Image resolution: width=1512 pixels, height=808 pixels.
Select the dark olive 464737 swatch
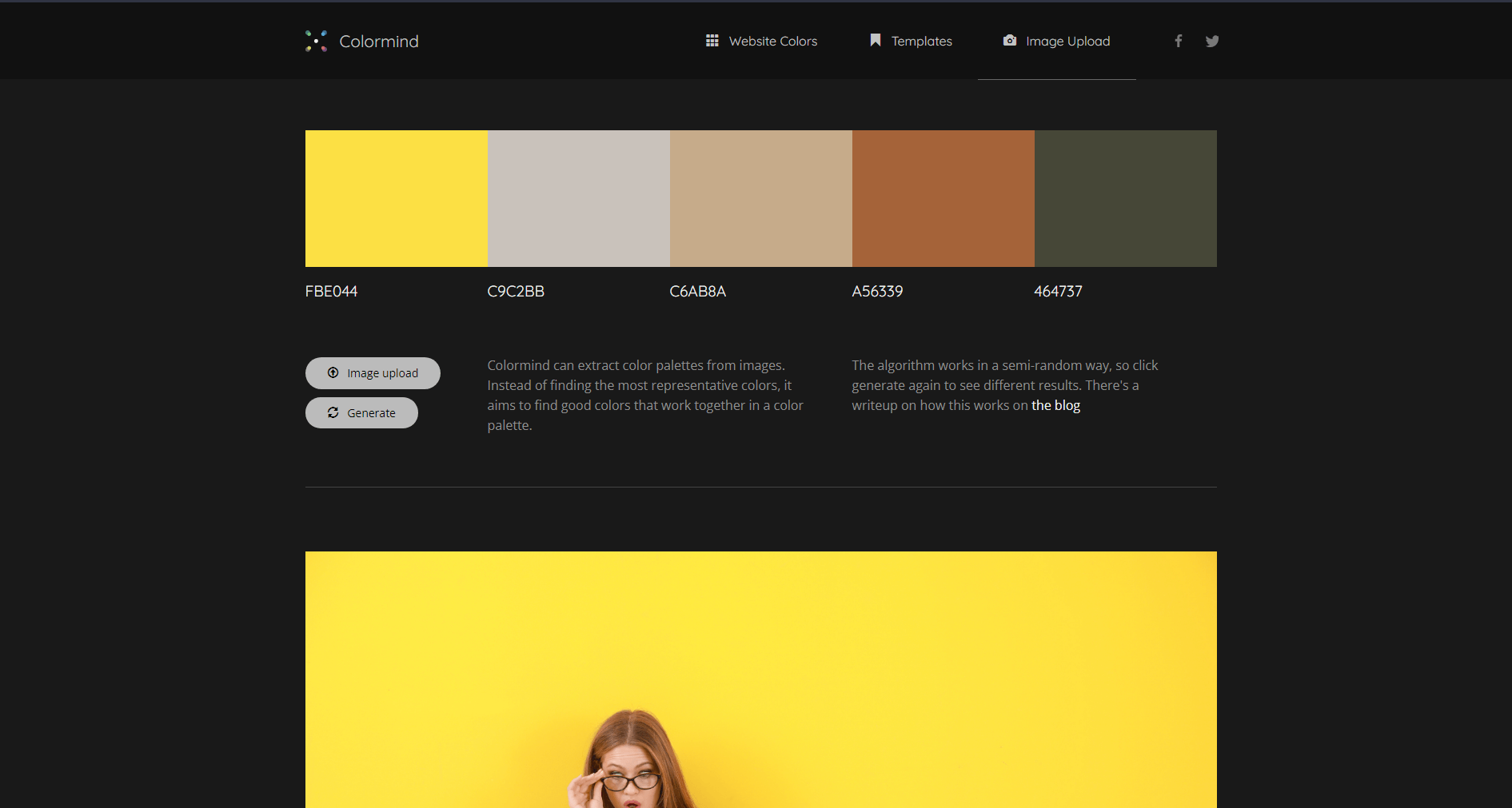[x=1126, y=198]
